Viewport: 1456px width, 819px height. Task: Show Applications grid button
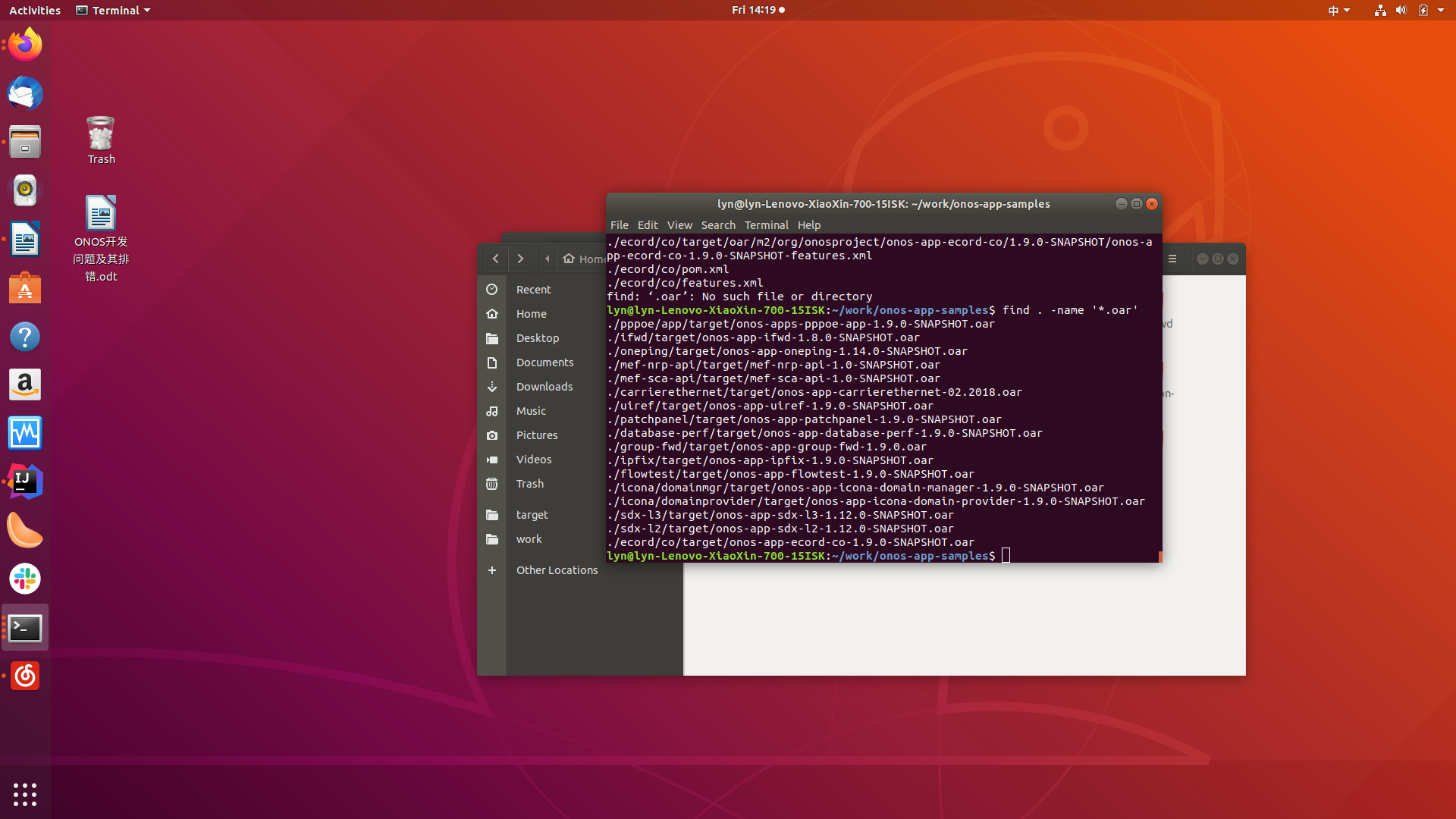(x=25, y=794)
